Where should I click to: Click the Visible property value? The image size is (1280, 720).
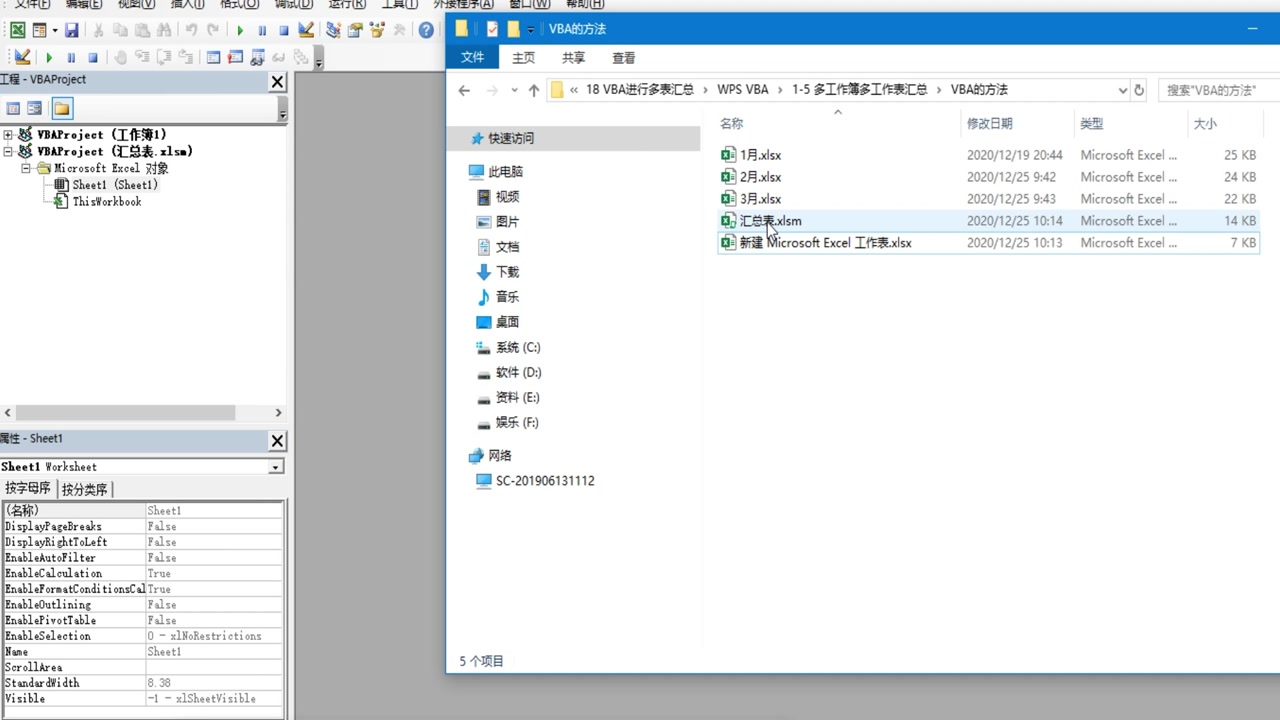click(x=214, y=699)
